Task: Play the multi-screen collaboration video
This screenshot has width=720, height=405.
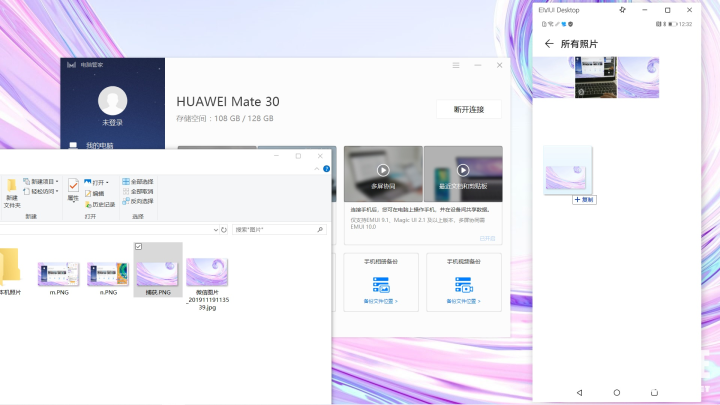Action: [x=383, y=170]
